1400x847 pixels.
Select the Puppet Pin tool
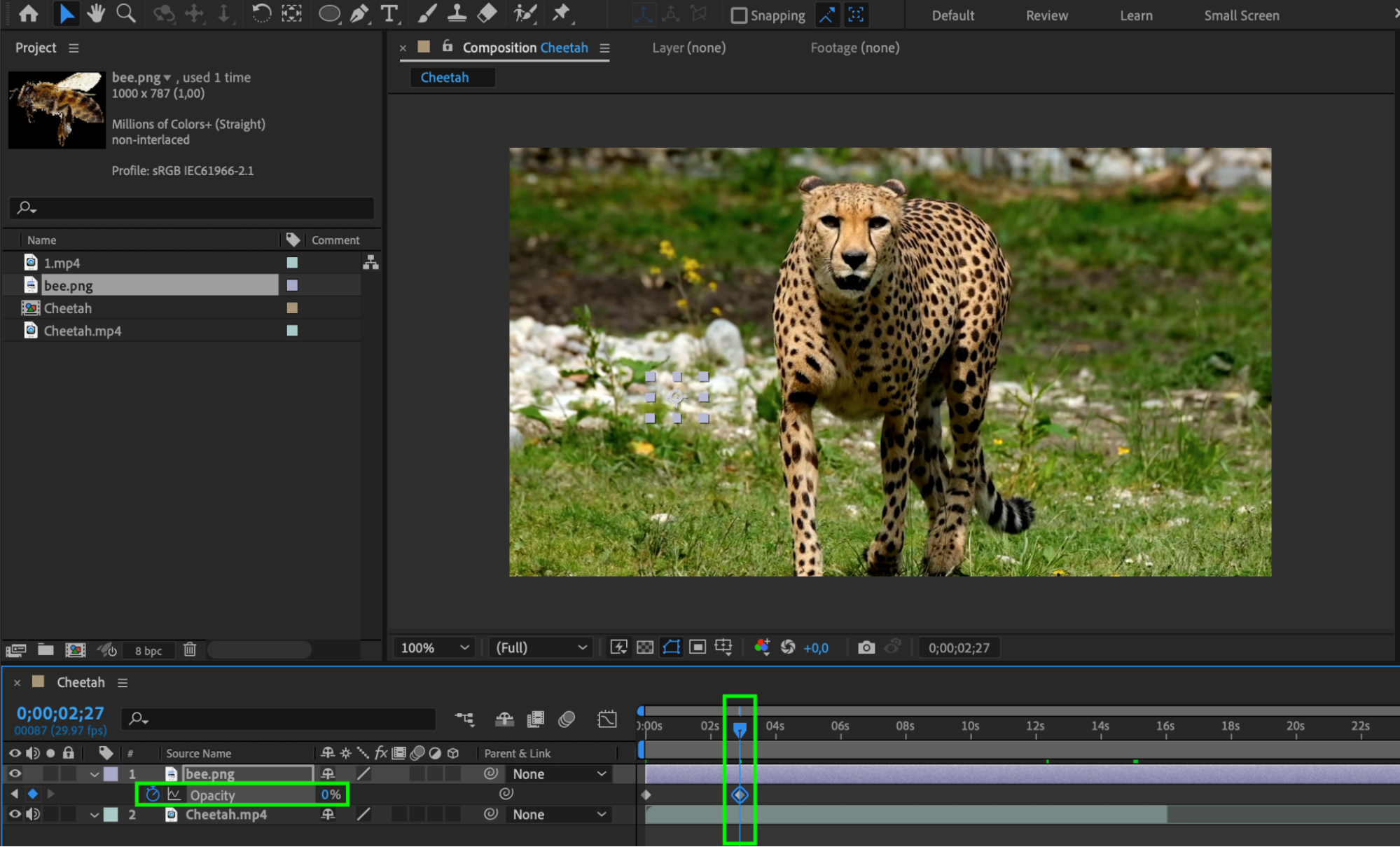(x=561, y=13)
